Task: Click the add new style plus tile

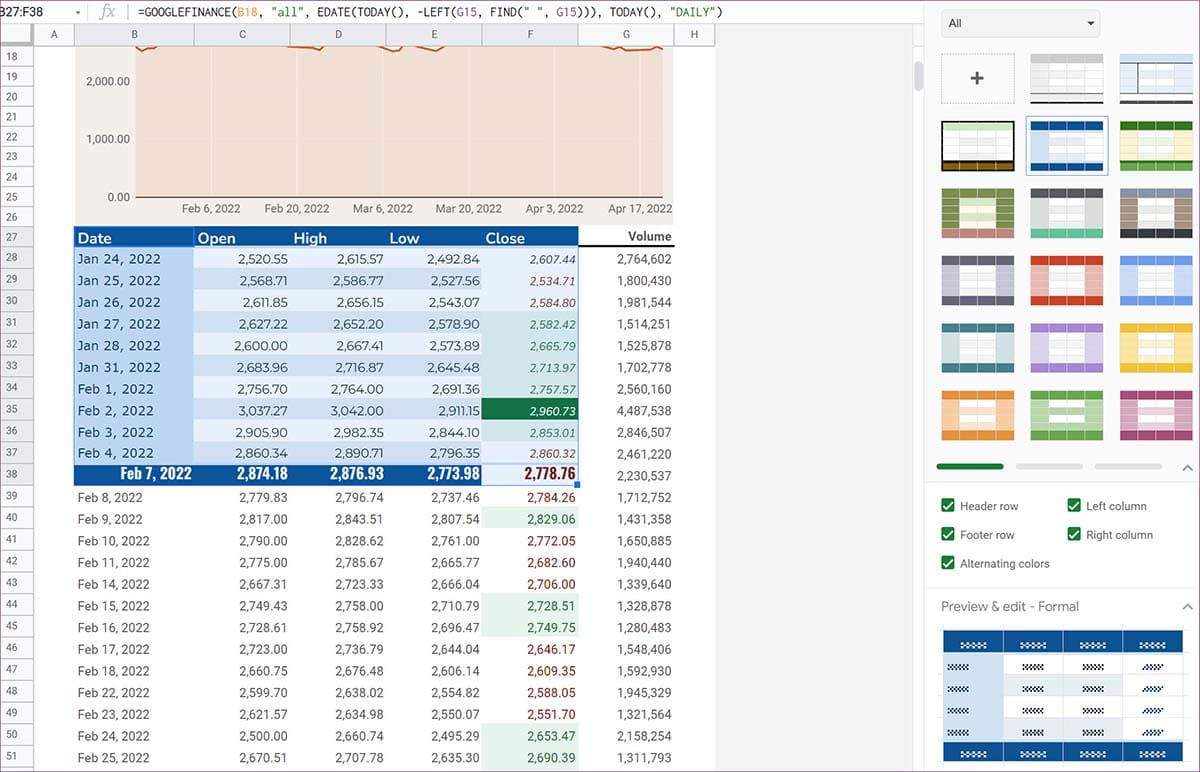Action: [x=977, y=78]
